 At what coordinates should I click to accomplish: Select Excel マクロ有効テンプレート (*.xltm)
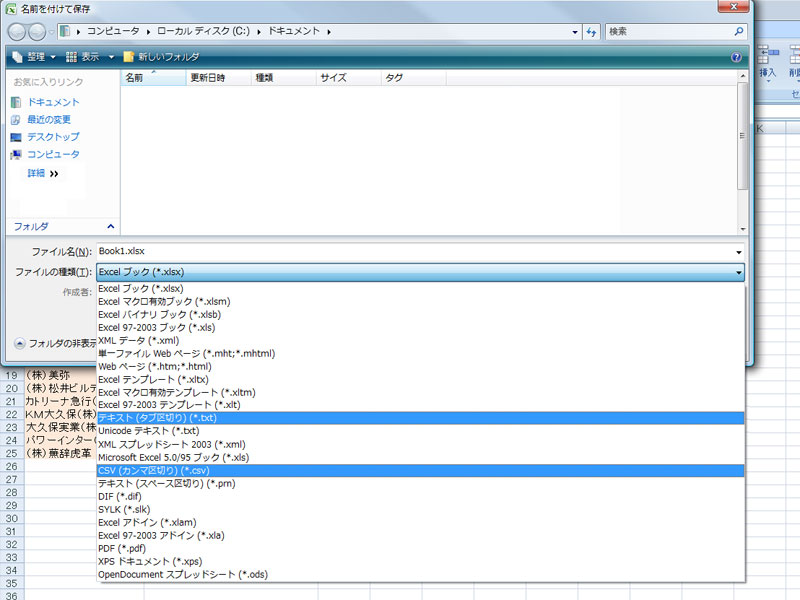coord(420,392)
